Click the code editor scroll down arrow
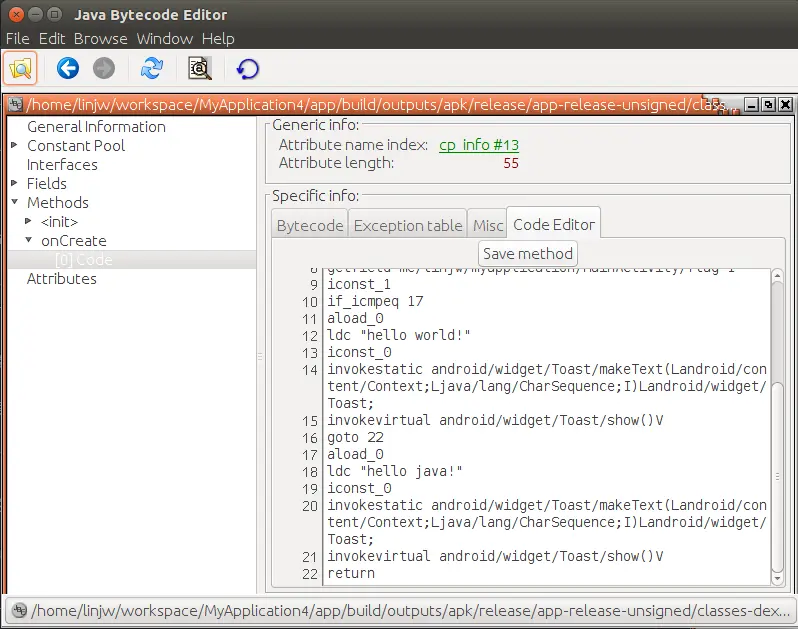 pos(777,578)
